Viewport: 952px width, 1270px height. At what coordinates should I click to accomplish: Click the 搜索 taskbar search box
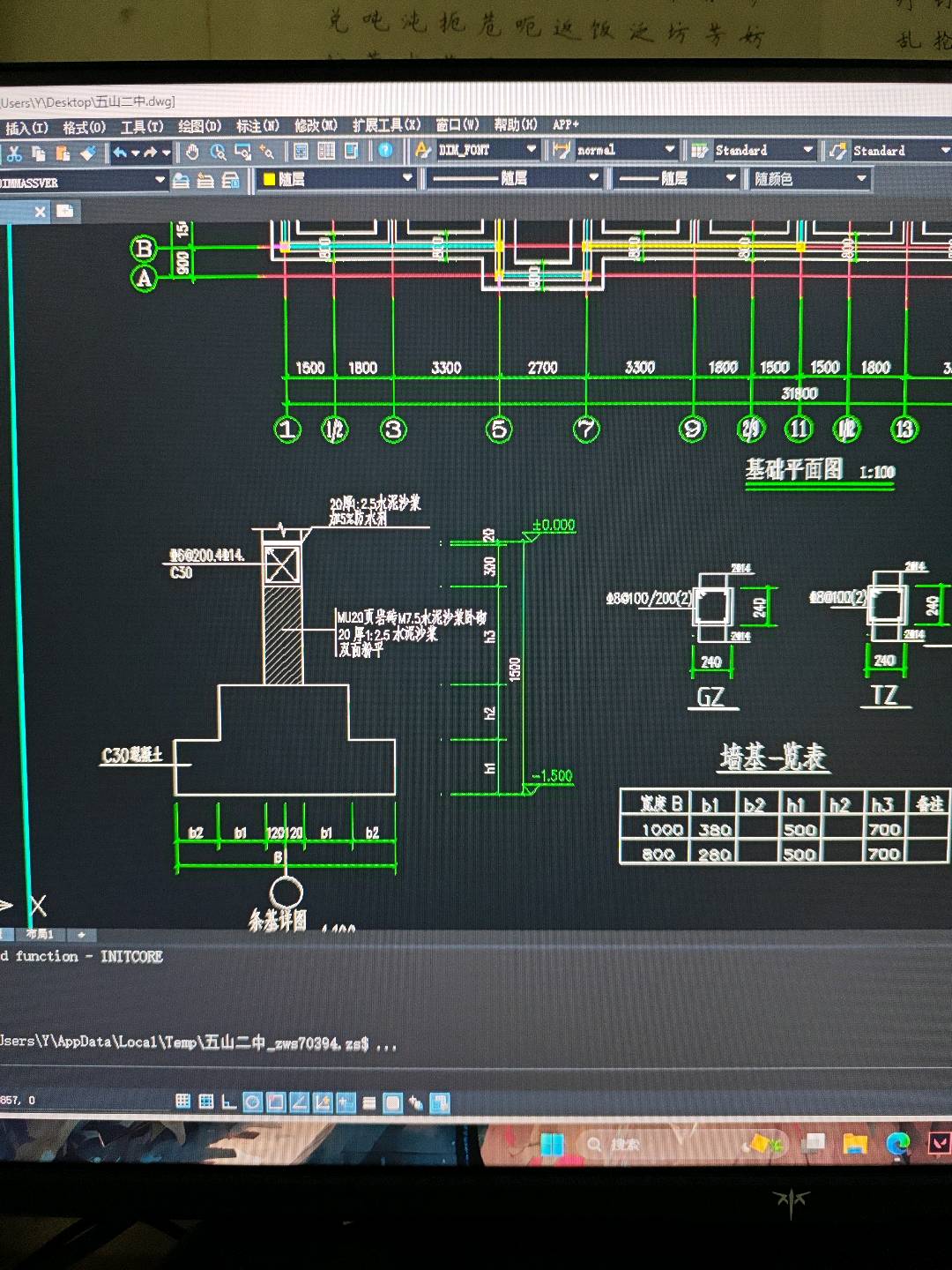pyautogui.click(x=683, y=1144)
